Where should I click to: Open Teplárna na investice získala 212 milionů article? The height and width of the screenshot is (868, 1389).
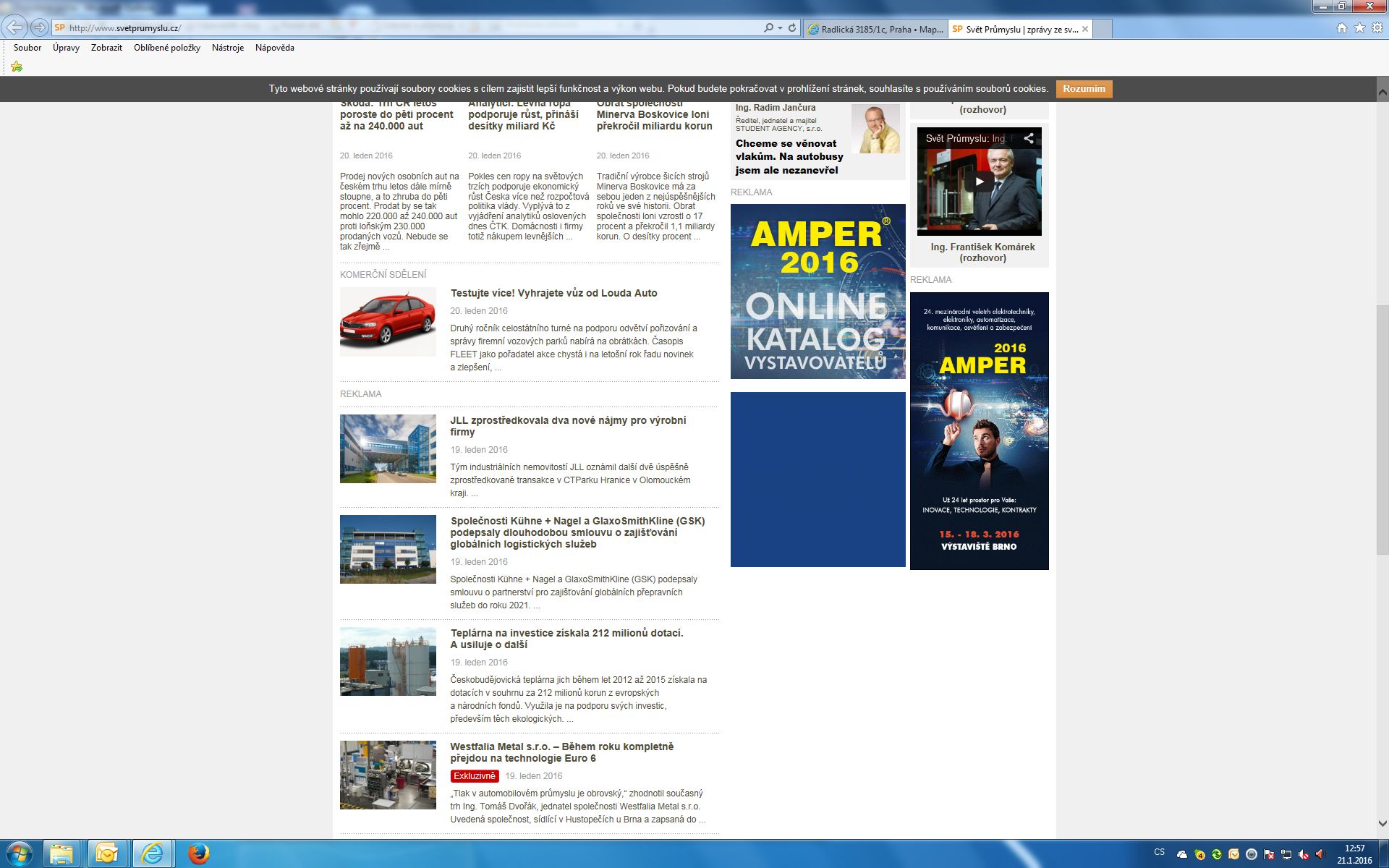pyautogui.click(x=566, y=639)
